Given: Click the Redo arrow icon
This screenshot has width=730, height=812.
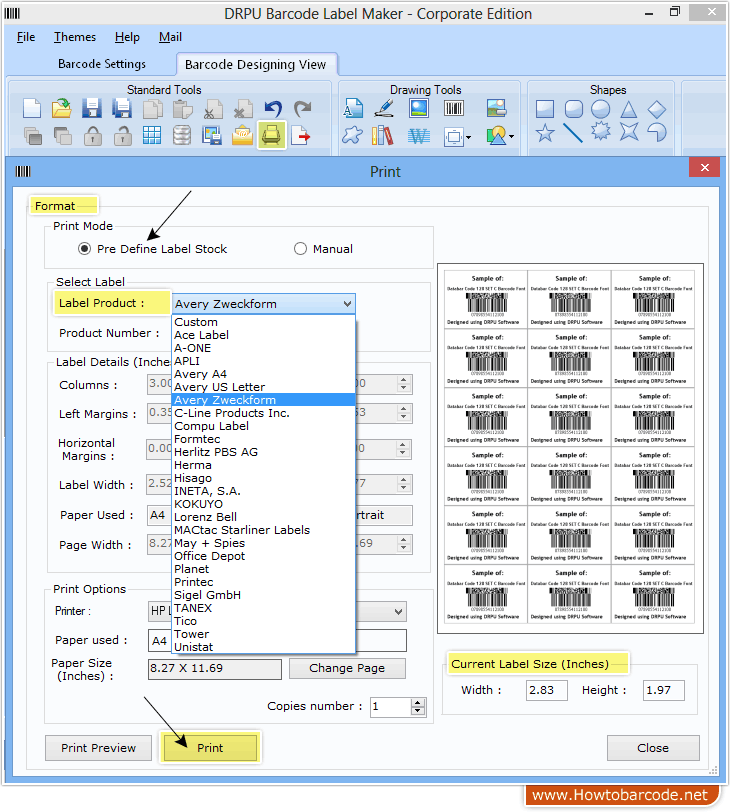Looking at the screenshot, I should pos(303,109).
